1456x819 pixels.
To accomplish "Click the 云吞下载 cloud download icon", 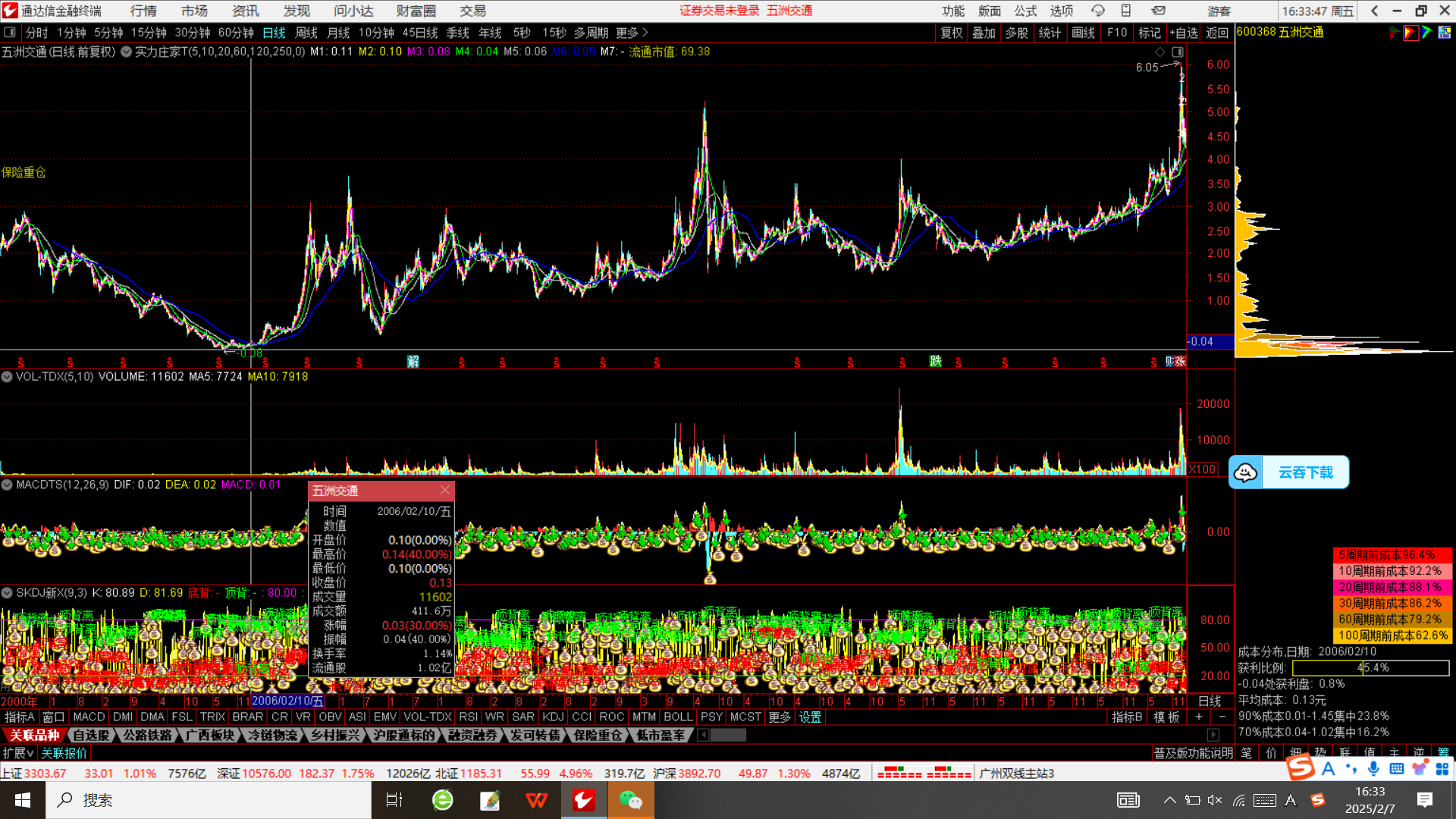I will click(1246, 472).
